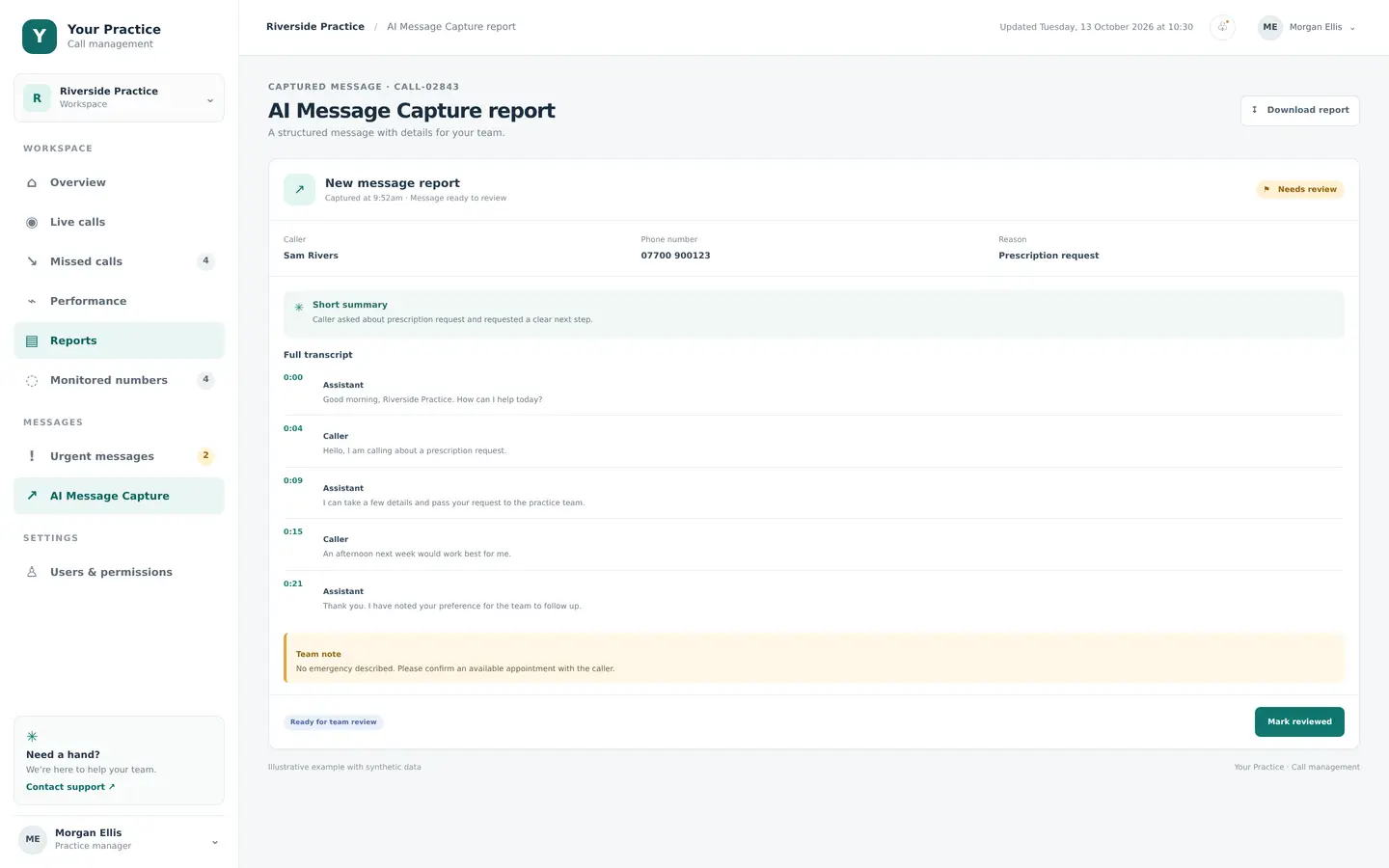Click the R workspace avatar
Screen dimensions: 1389x868
tap(37, 98)
